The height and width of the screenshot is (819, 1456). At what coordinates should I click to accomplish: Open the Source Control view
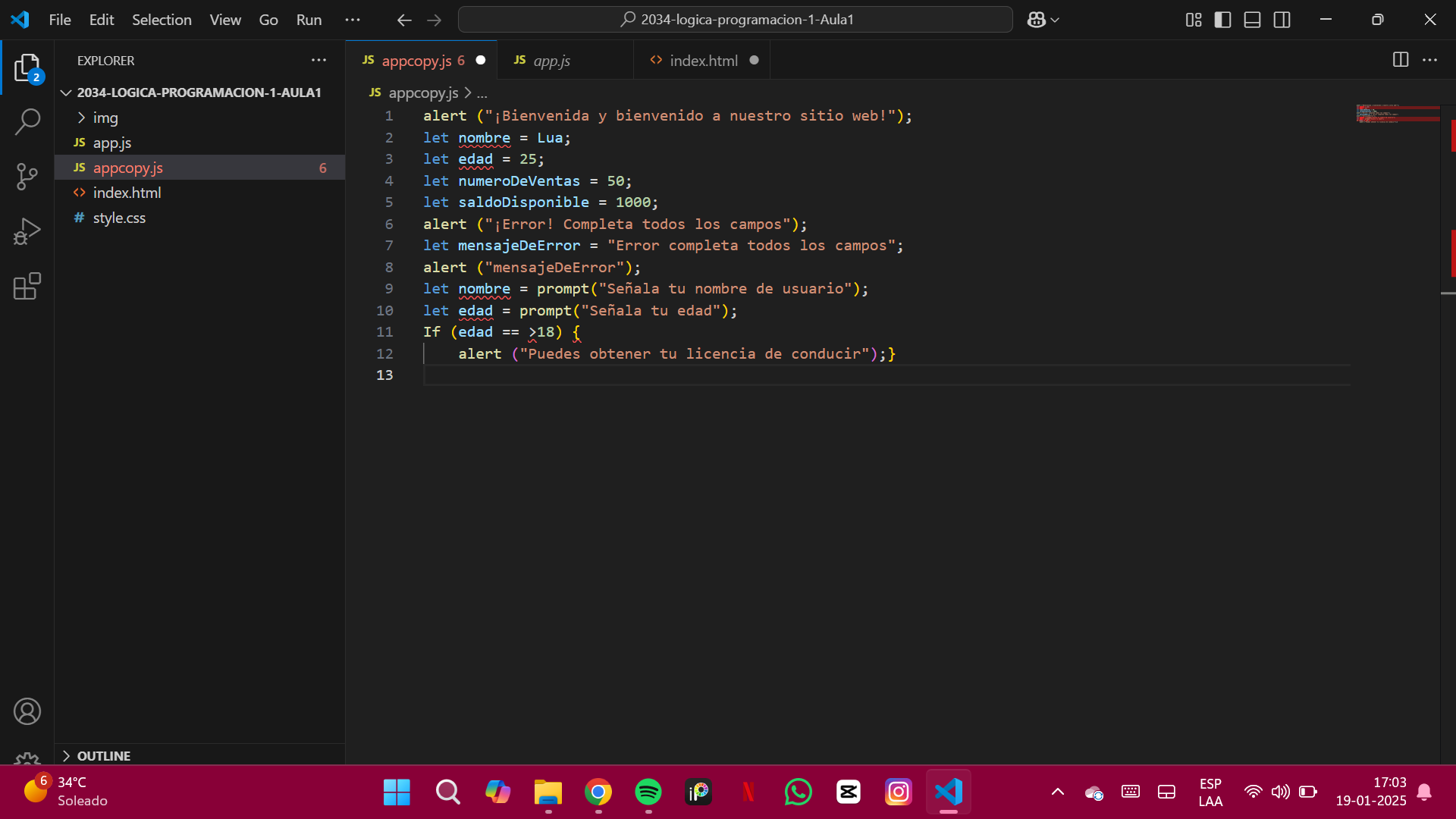(x=27, y=177)
